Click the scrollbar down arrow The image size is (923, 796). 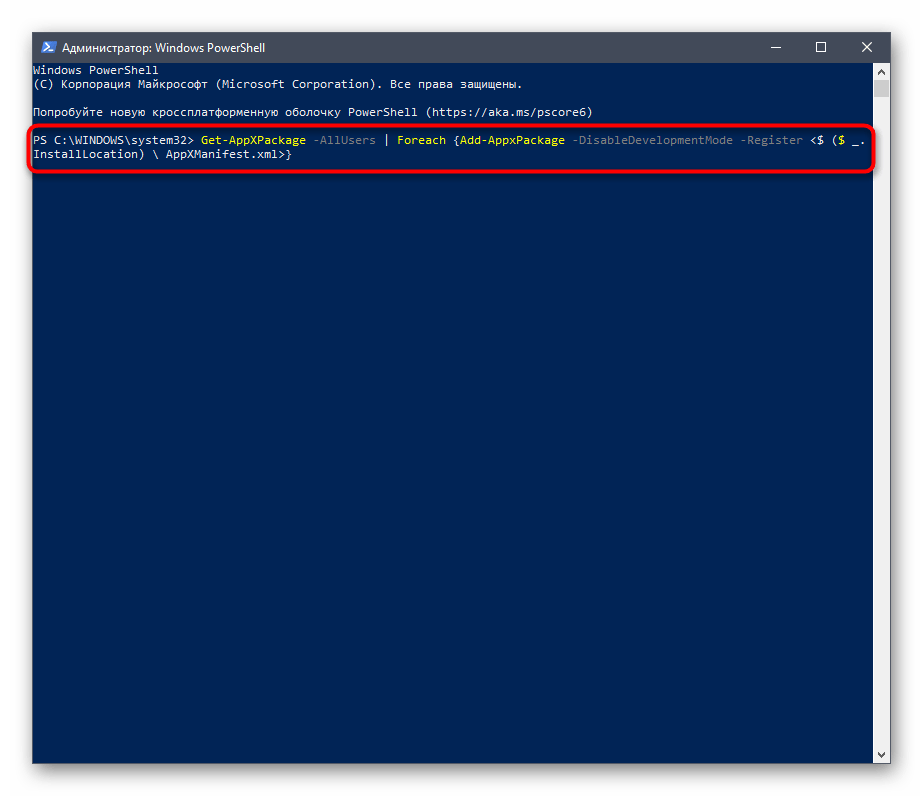point(881,755)
